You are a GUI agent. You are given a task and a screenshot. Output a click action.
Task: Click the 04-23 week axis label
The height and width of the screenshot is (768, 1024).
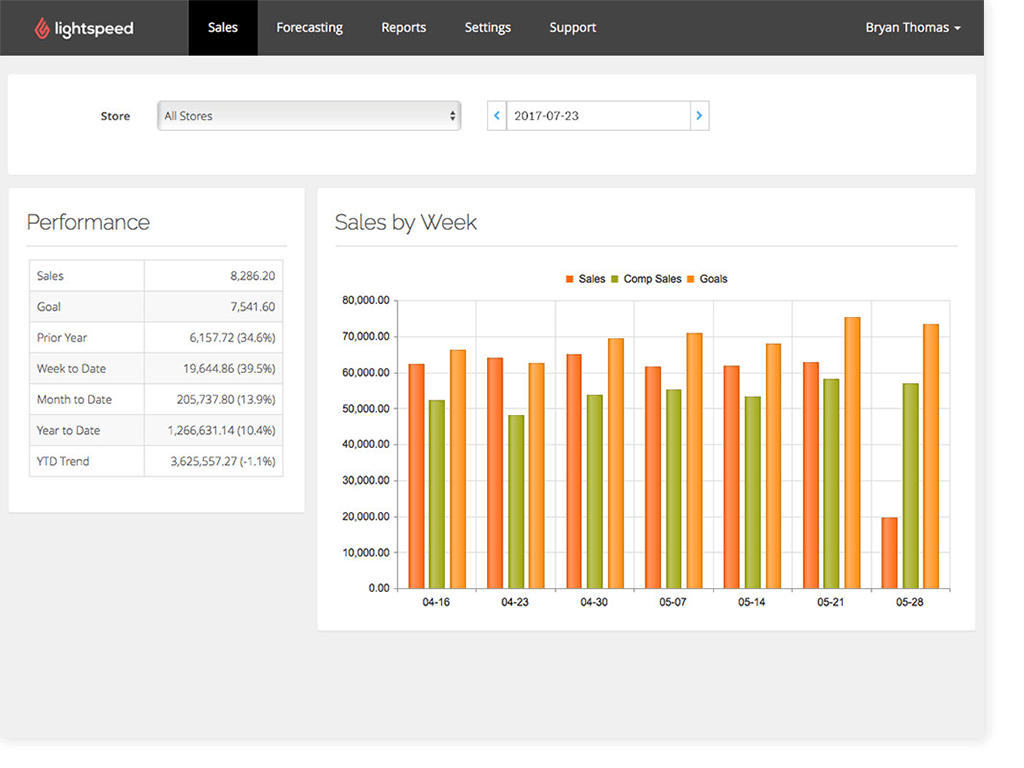tap(515, 602)
